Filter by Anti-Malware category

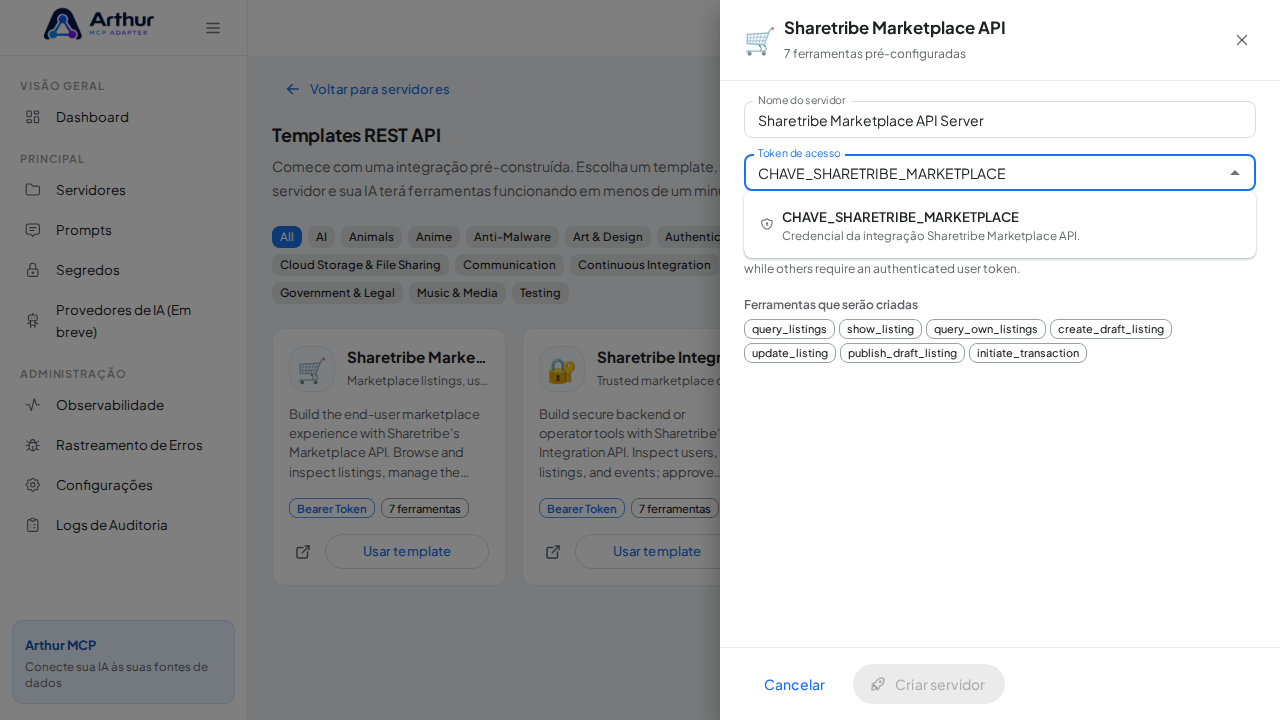pos(512,237)
